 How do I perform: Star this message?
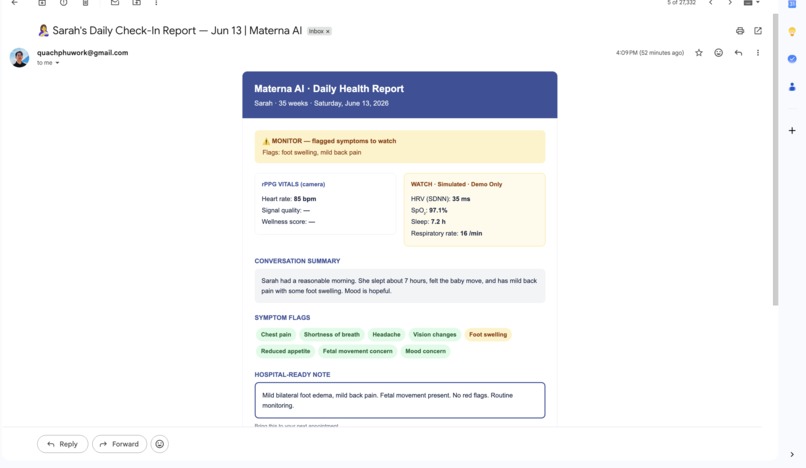tap(699, 52)
